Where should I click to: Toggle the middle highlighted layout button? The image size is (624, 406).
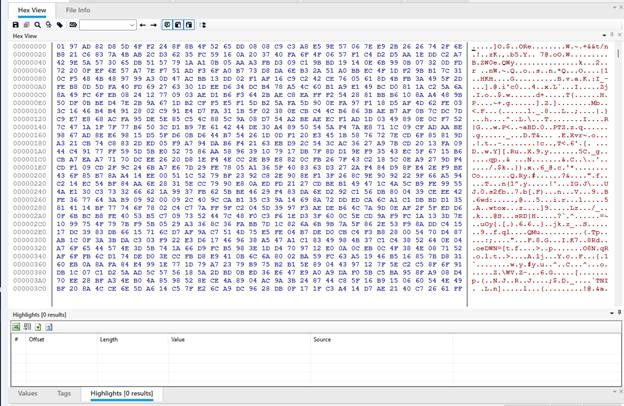tap(178, 25)
